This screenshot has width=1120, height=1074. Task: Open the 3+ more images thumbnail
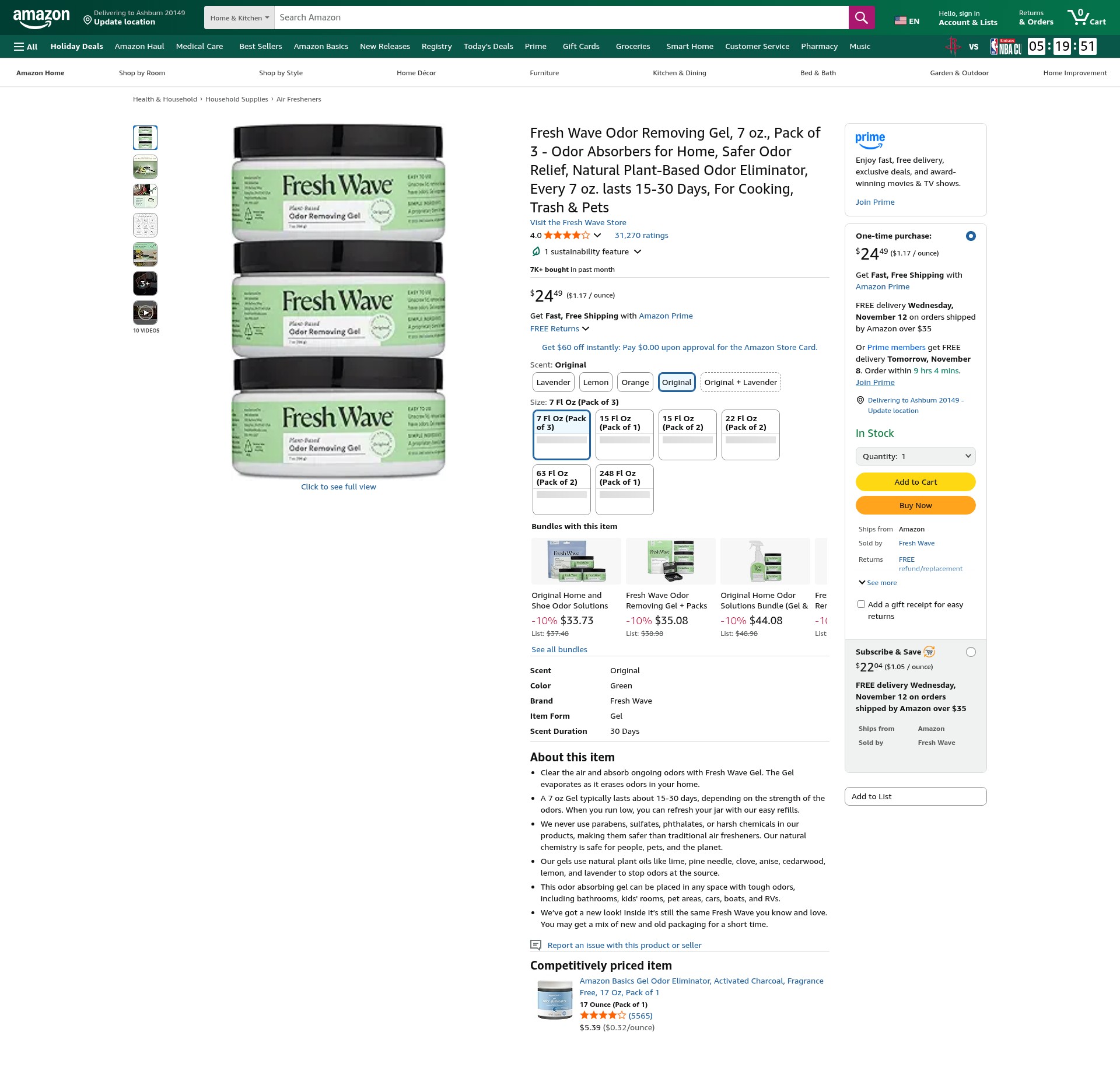pos(145,284)
